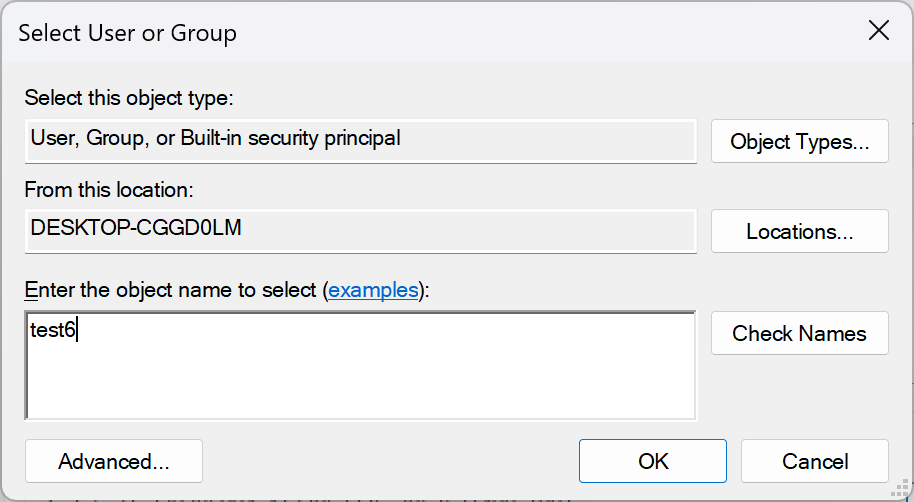The image size is (914, 502).
Task: Open the Object Types dialog
Action: click(799, 141)
